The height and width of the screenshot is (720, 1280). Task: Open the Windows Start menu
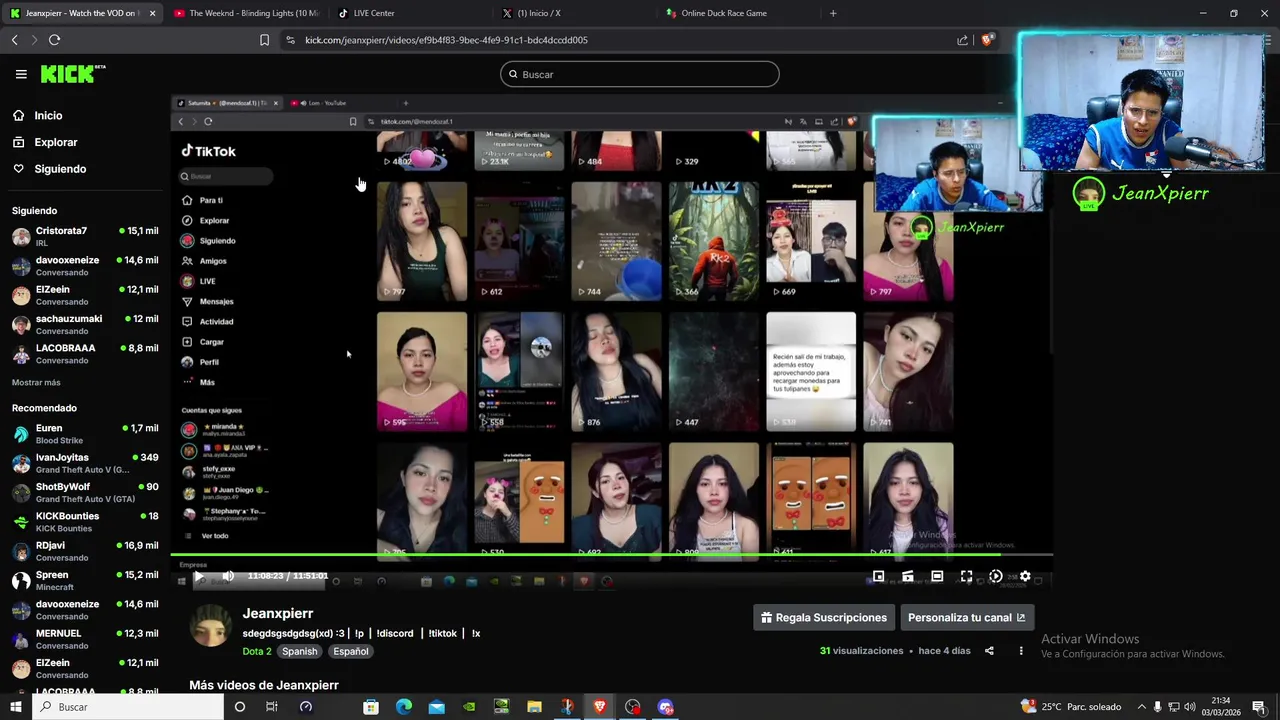15,707
